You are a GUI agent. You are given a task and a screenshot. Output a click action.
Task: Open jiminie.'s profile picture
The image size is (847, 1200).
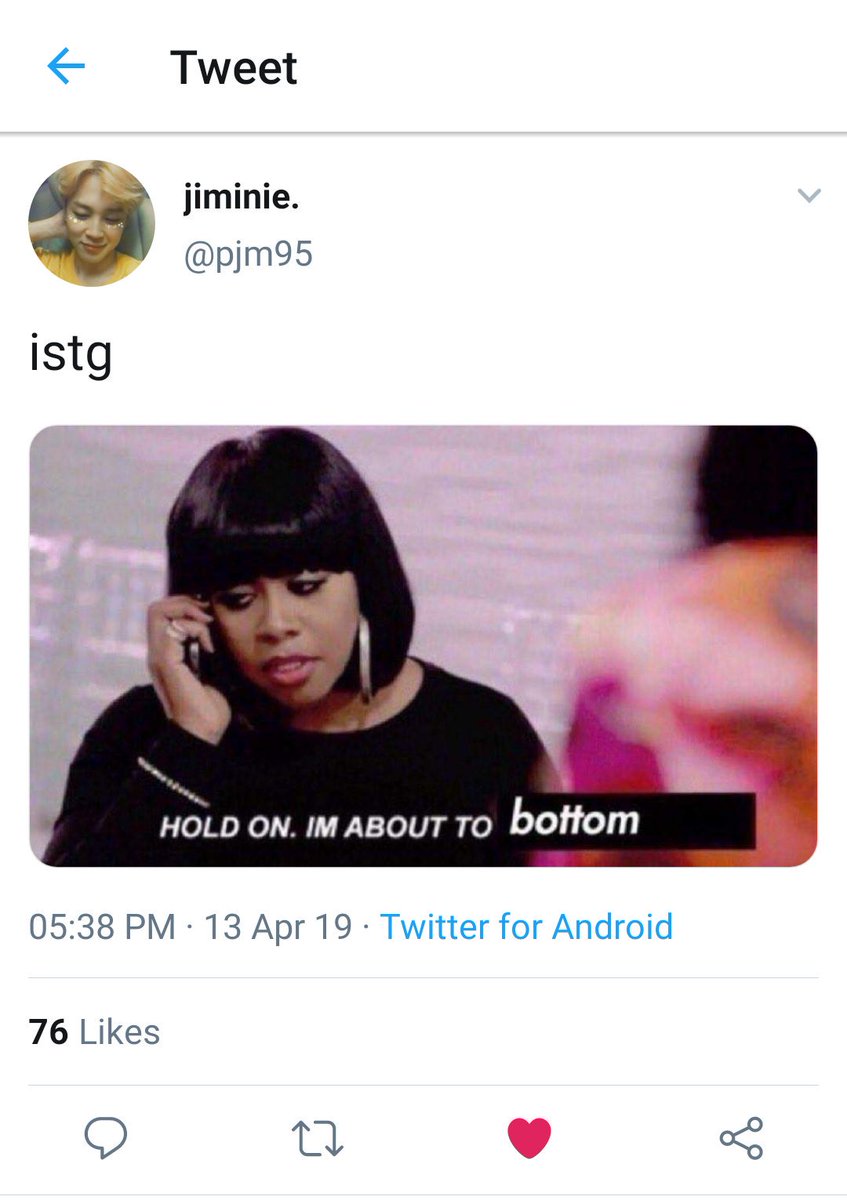coord(91,224)
